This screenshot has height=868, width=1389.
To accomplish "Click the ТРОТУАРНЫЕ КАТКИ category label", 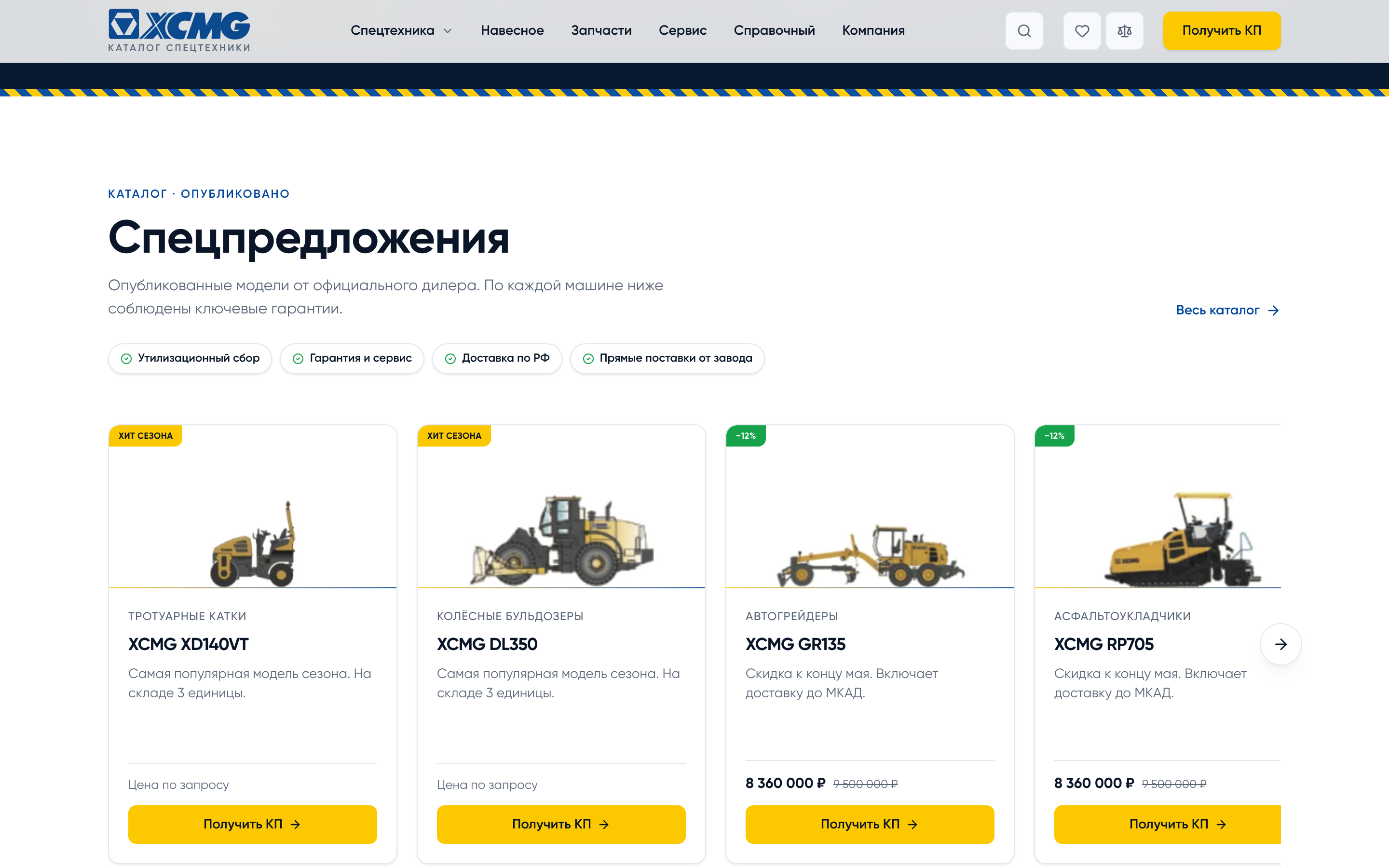I will pyautogui.click(x=187, y=616).
